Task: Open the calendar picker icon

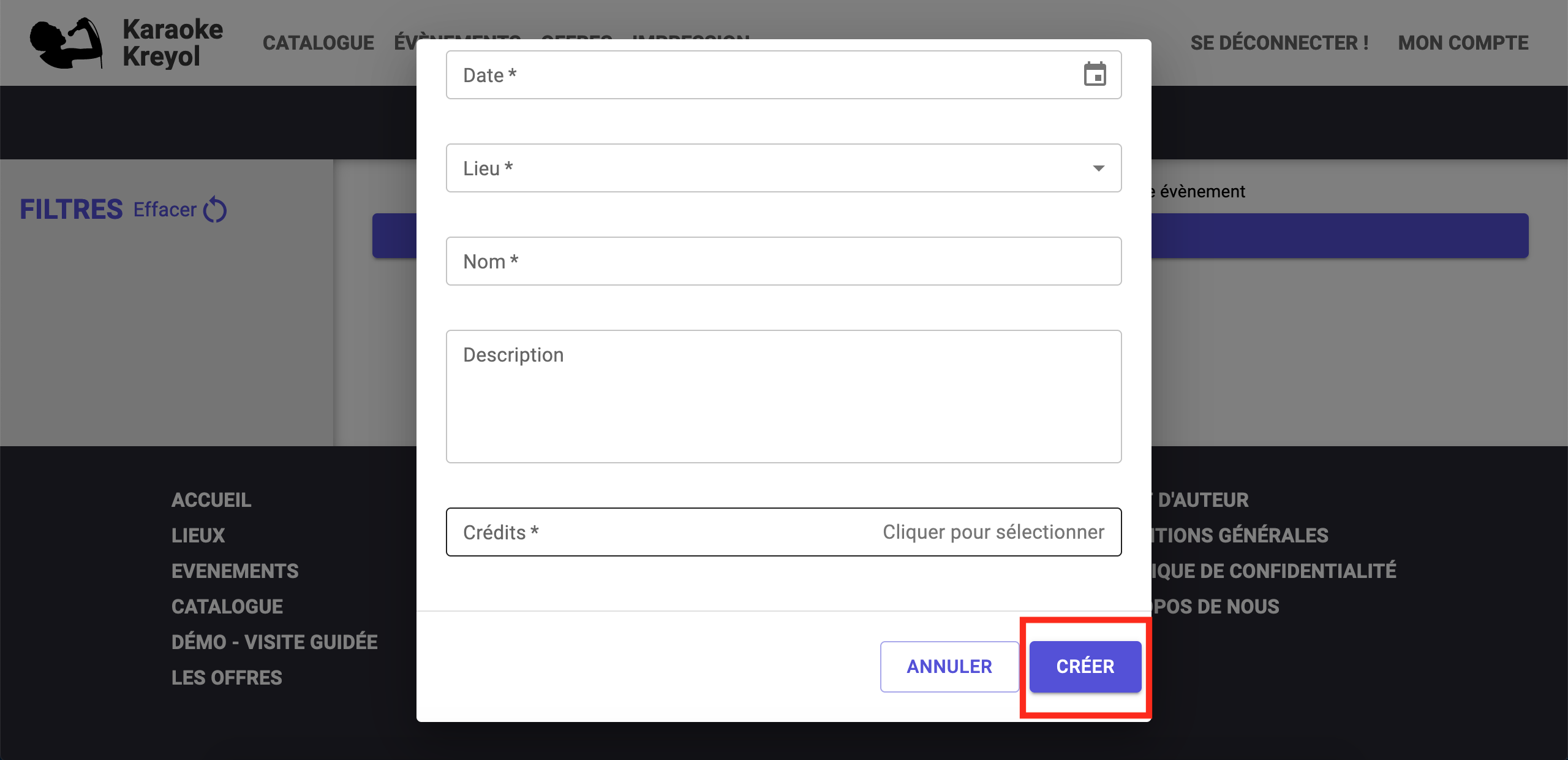Action: 1095,74
